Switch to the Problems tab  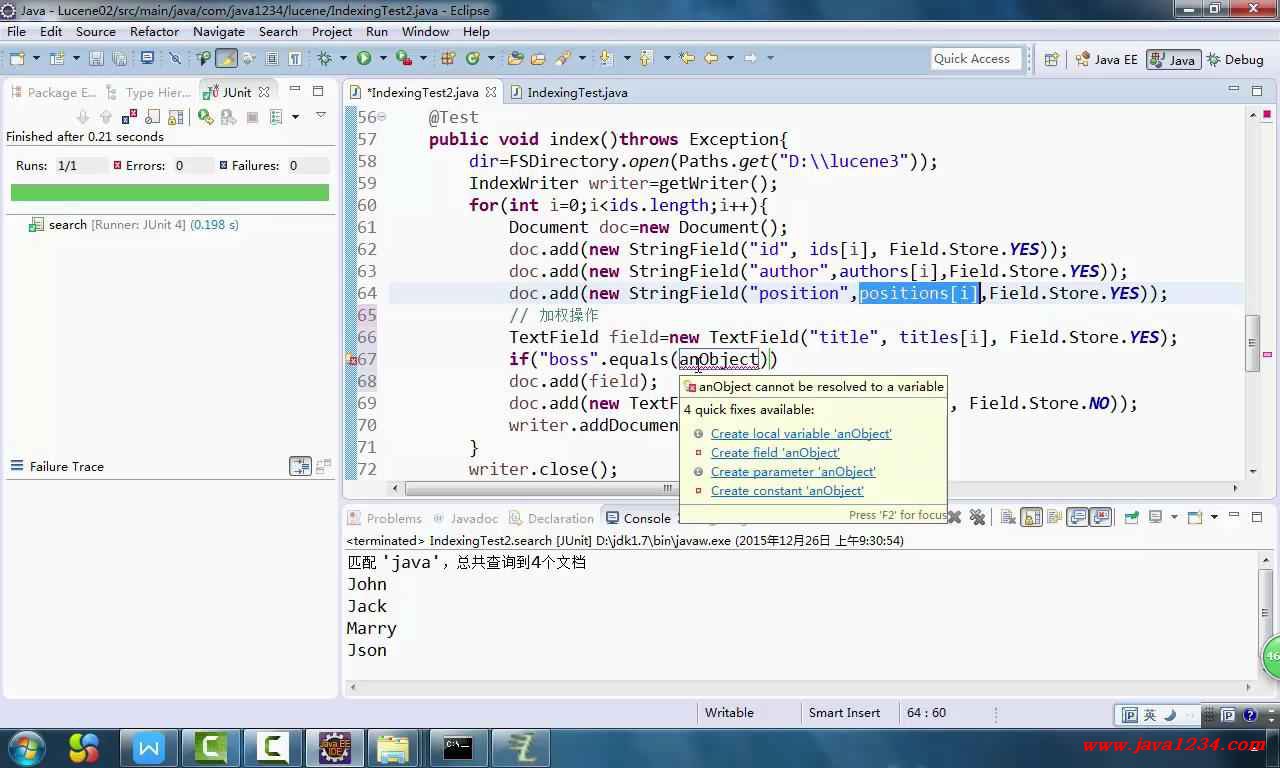[x=385, y=518]
